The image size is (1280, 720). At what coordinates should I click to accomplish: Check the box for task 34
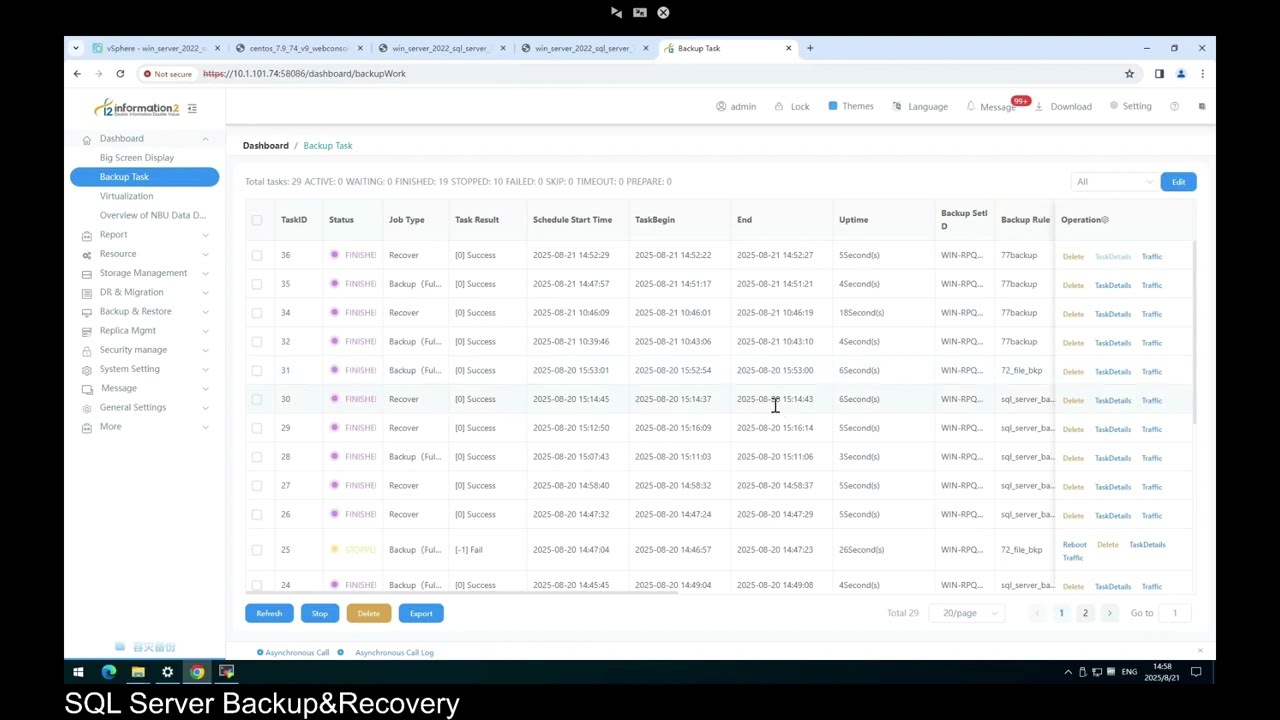[257, 313]
